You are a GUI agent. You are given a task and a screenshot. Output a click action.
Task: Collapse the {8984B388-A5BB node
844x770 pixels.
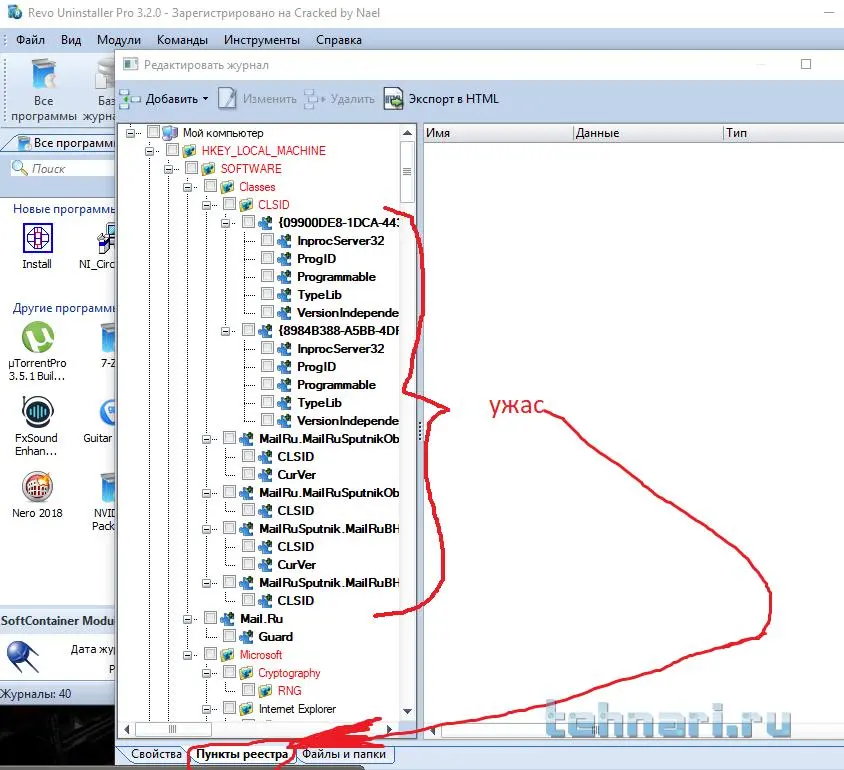pyautogui.click(x=226, y=331)
